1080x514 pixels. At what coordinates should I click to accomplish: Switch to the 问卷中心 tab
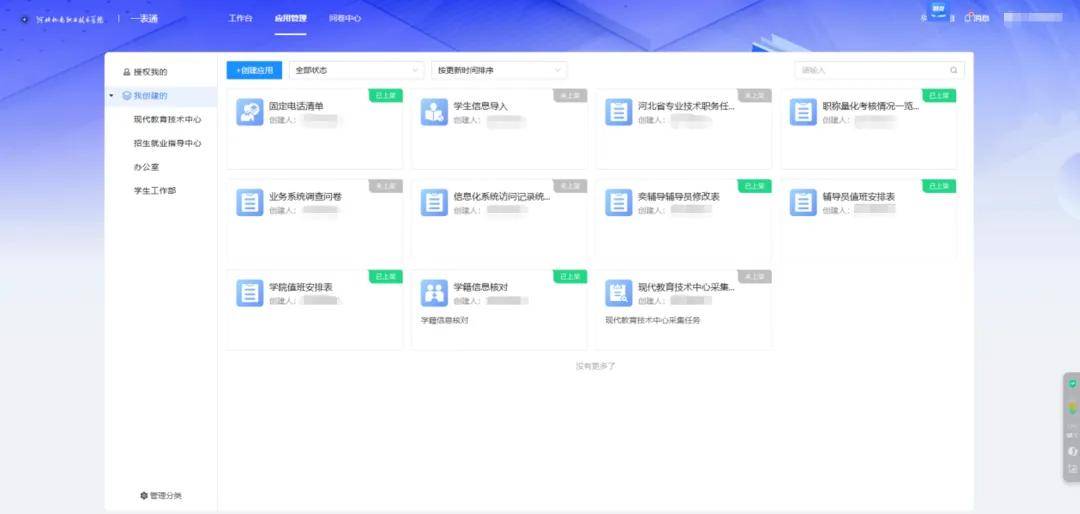[x=345, y=18]
